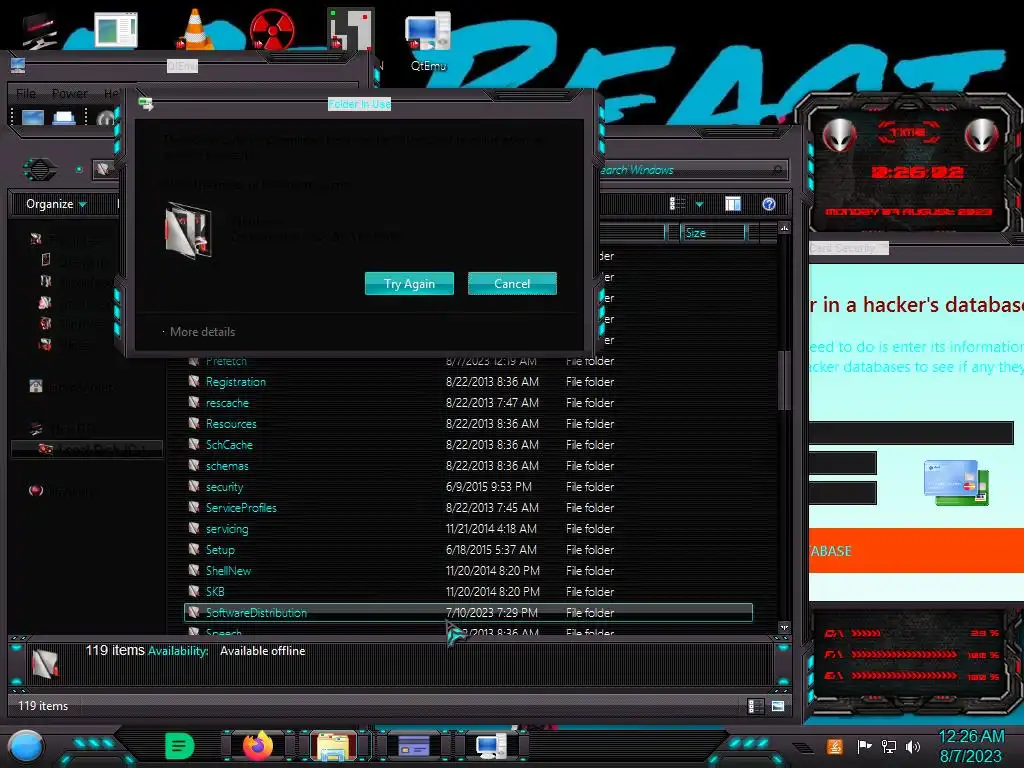Click the Action Center flag tray icon

(x=865, y=746)
